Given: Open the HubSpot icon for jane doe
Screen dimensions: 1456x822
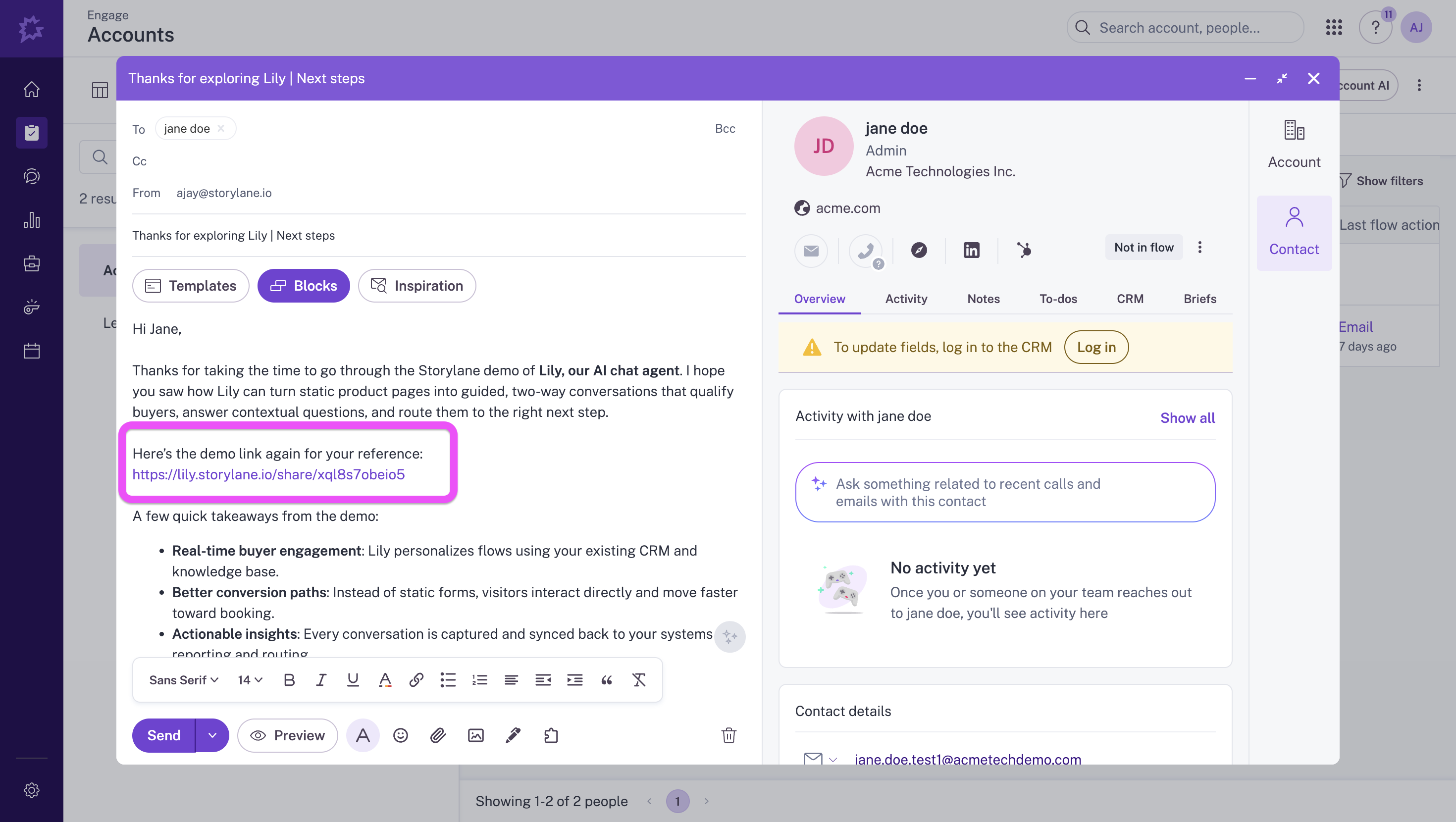Looking at the screenshot, I should pos(1024,250).
